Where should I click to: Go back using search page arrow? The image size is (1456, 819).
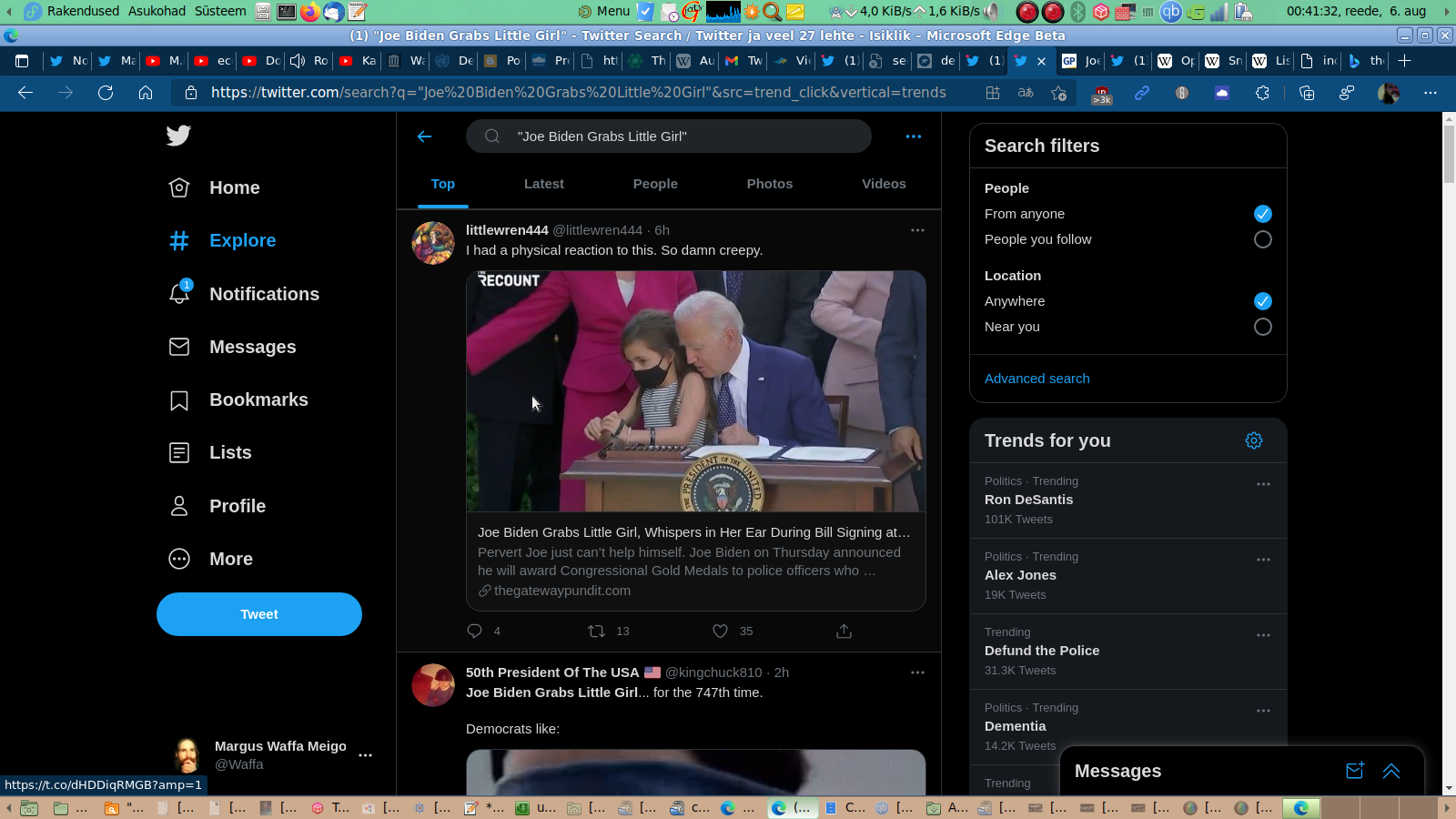click(x=424, y=136)
